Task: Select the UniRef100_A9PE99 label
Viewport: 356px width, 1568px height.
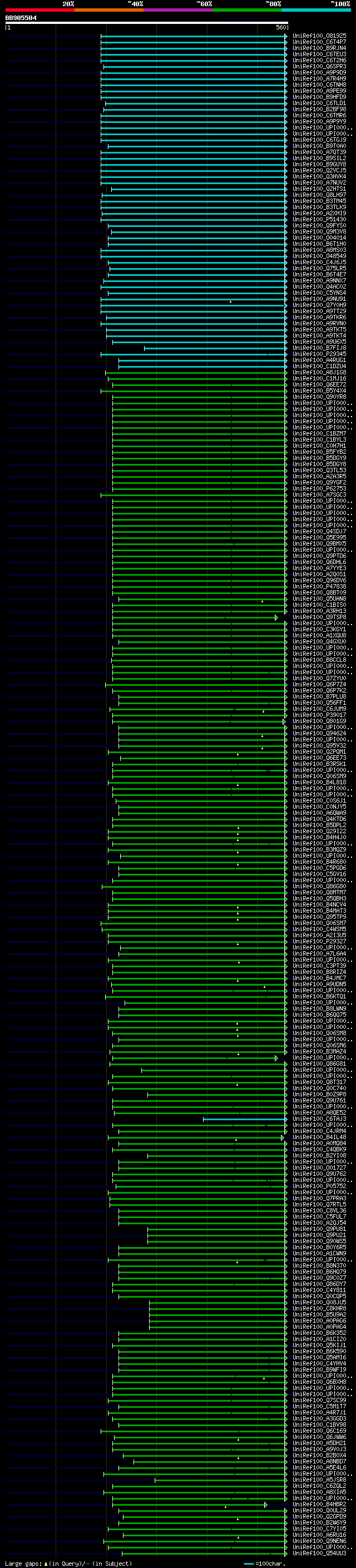Action: coord(319,91)
